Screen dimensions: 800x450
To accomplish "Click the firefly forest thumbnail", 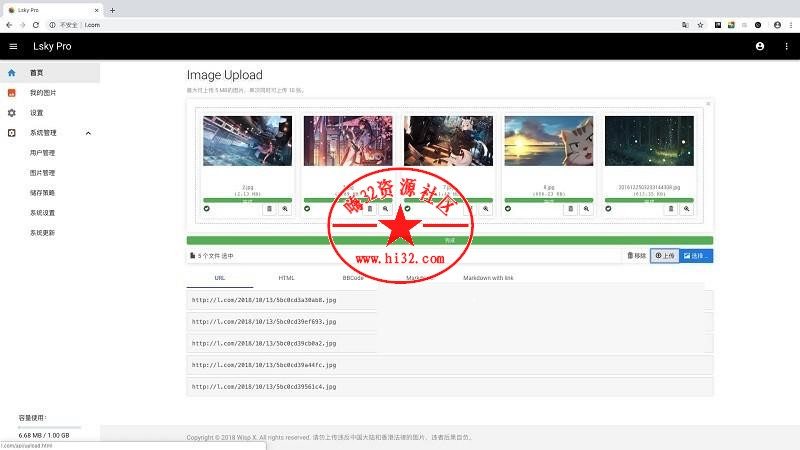I will pos(649,141).
